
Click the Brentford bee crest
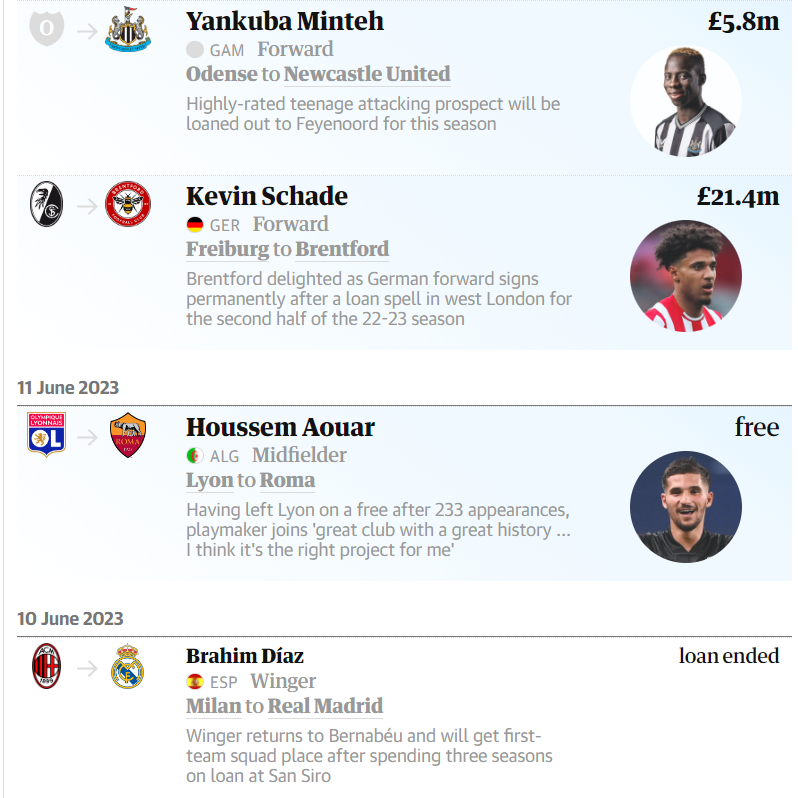(x=128, y=204)
